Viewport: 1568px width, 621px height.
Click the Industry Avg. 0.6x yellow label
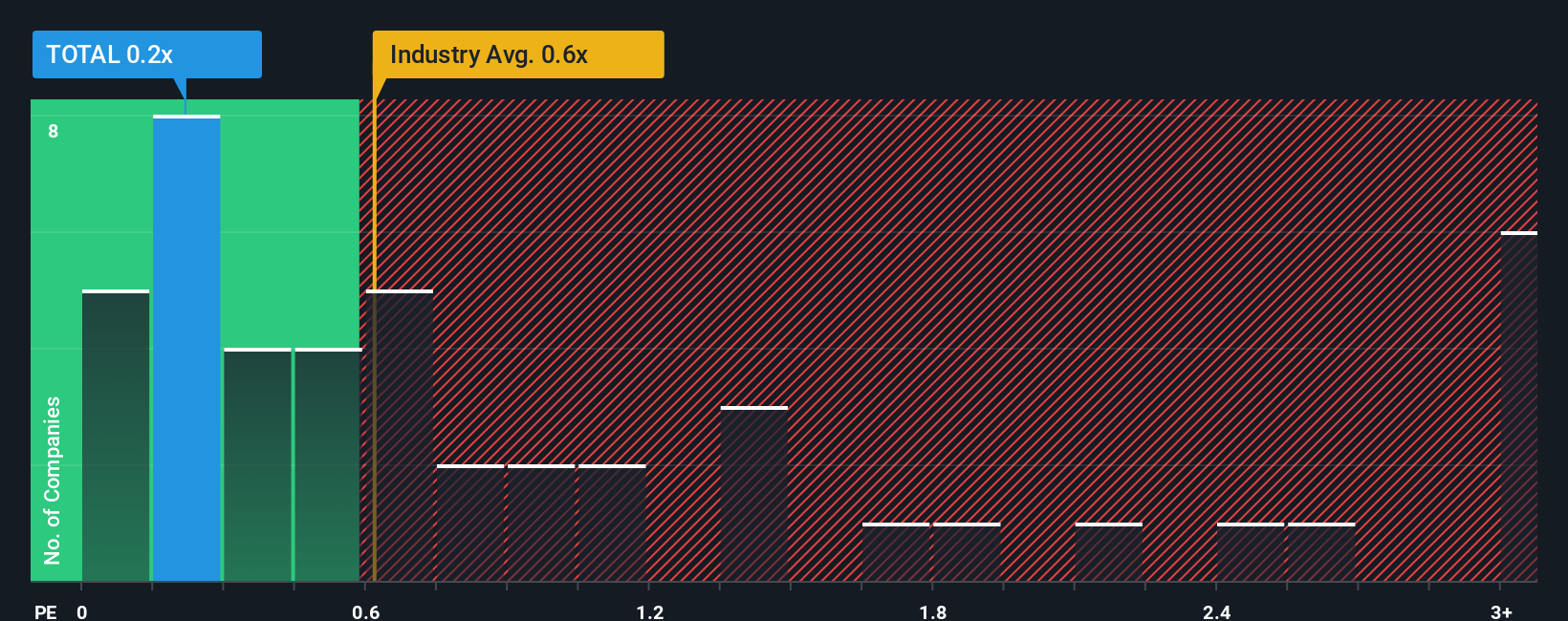pyautogui.click(x=518, y=54)
